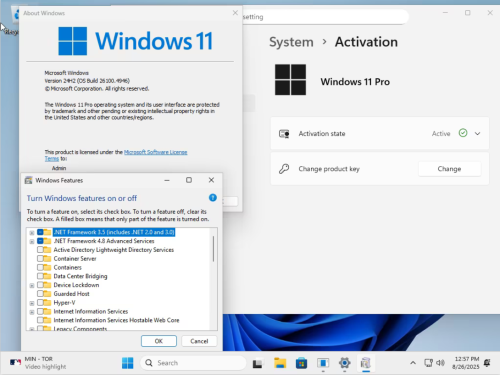Go to the System breadcrumb
The image size is (500, 375).
click(291, 42)
